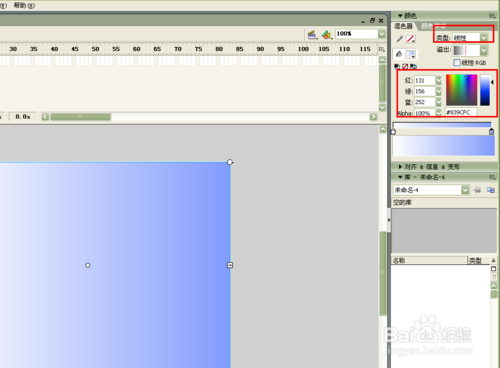Click the black and white default colors icon

coord(397,66)
